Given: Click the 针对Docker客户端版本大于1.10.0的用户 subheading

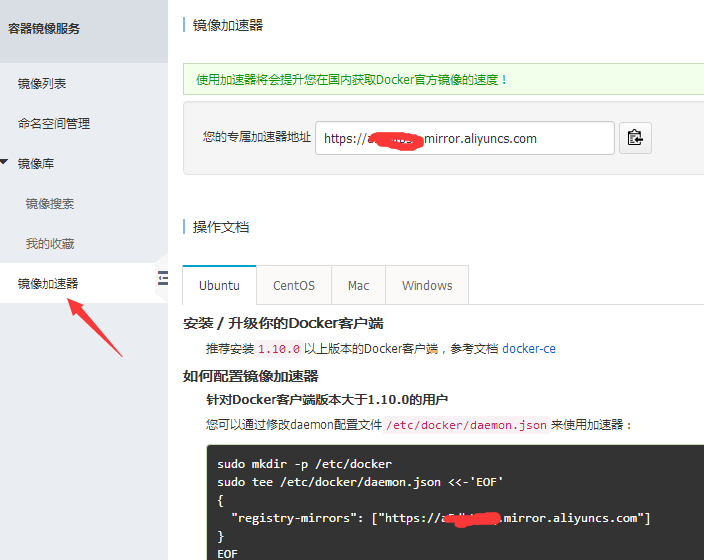Looking at the screenshot, I should click(327, 399).
